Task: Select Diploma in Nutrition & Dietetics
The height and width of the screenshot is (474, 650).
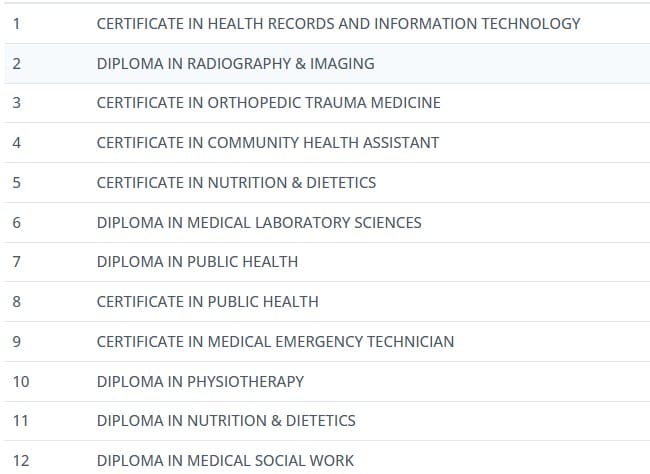Action: click(x=226, y=421)
